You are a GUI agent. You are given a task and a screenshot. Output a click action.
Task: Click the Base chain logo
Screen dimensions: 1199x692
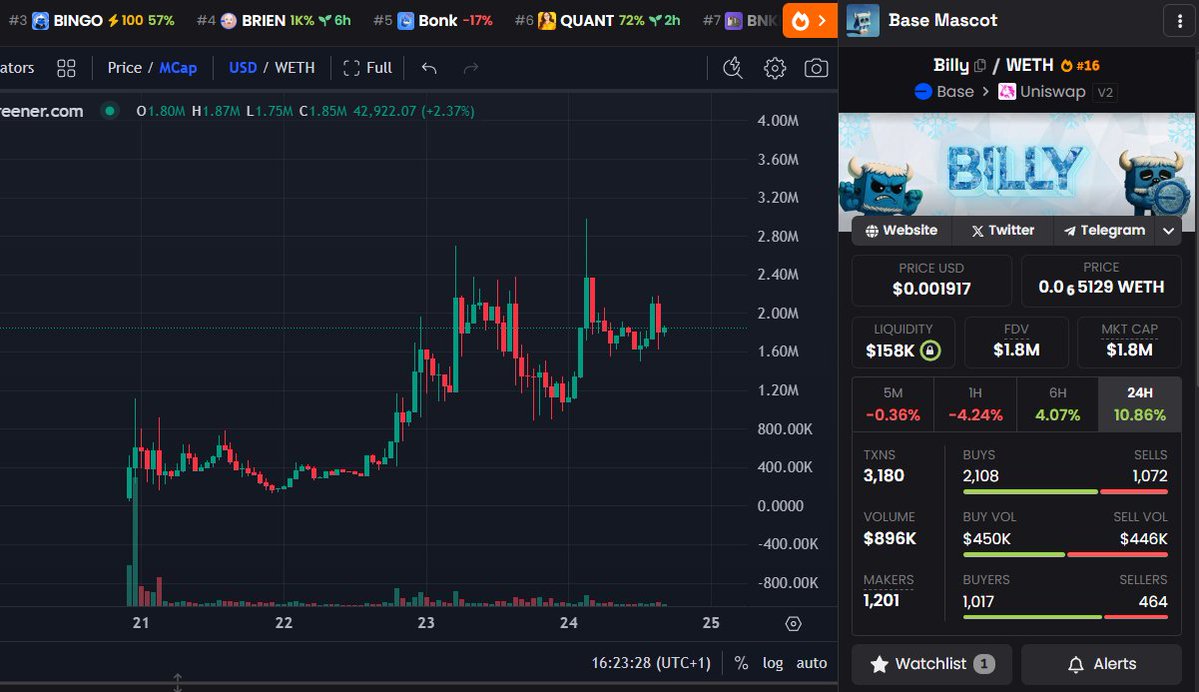pos(923,92)
